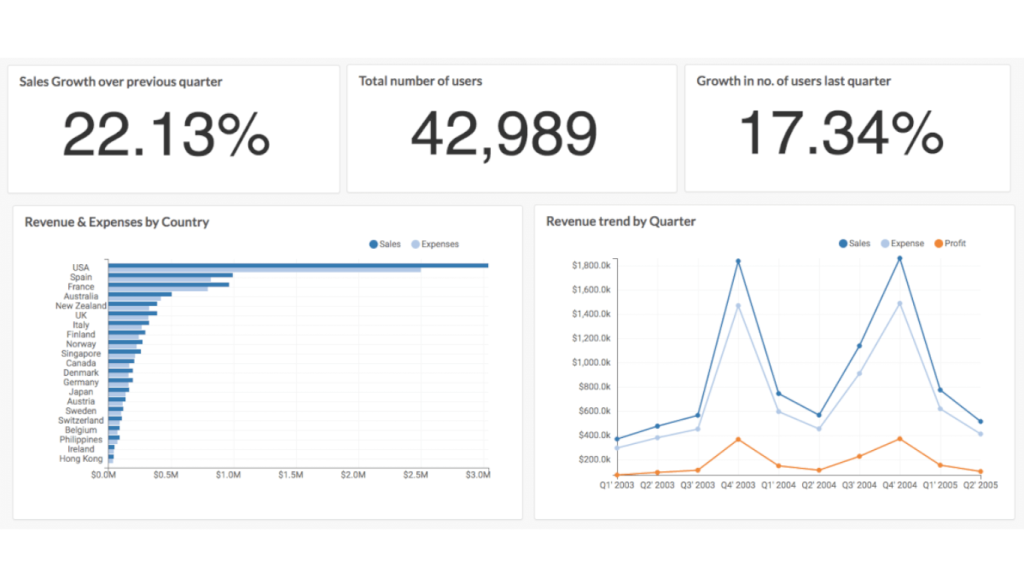Click the France country label on the axis
This screenshot has height=576, width=1024.
coord(81,287)
